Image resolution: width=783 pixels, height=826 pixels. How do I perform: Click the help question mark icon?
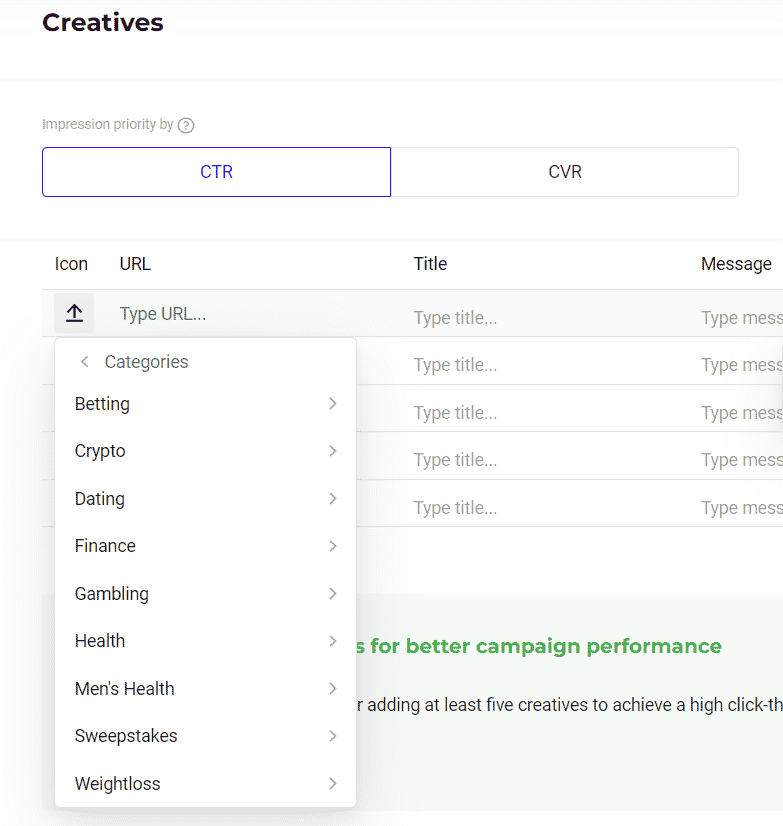[185, 125]
